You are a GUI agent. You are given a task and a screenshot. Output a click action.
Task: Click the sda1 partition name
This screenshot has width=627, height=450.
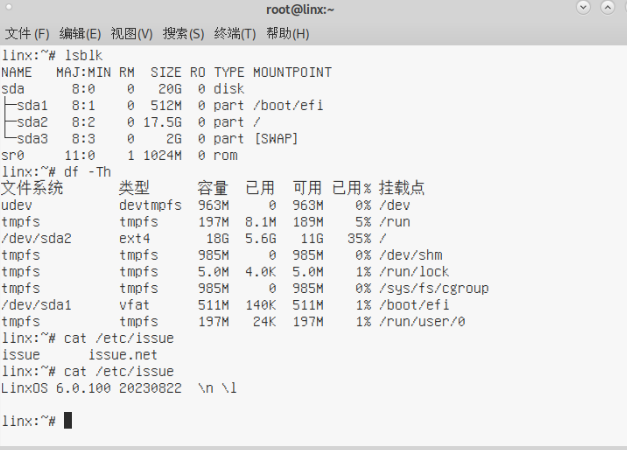[x=32, y=106]
